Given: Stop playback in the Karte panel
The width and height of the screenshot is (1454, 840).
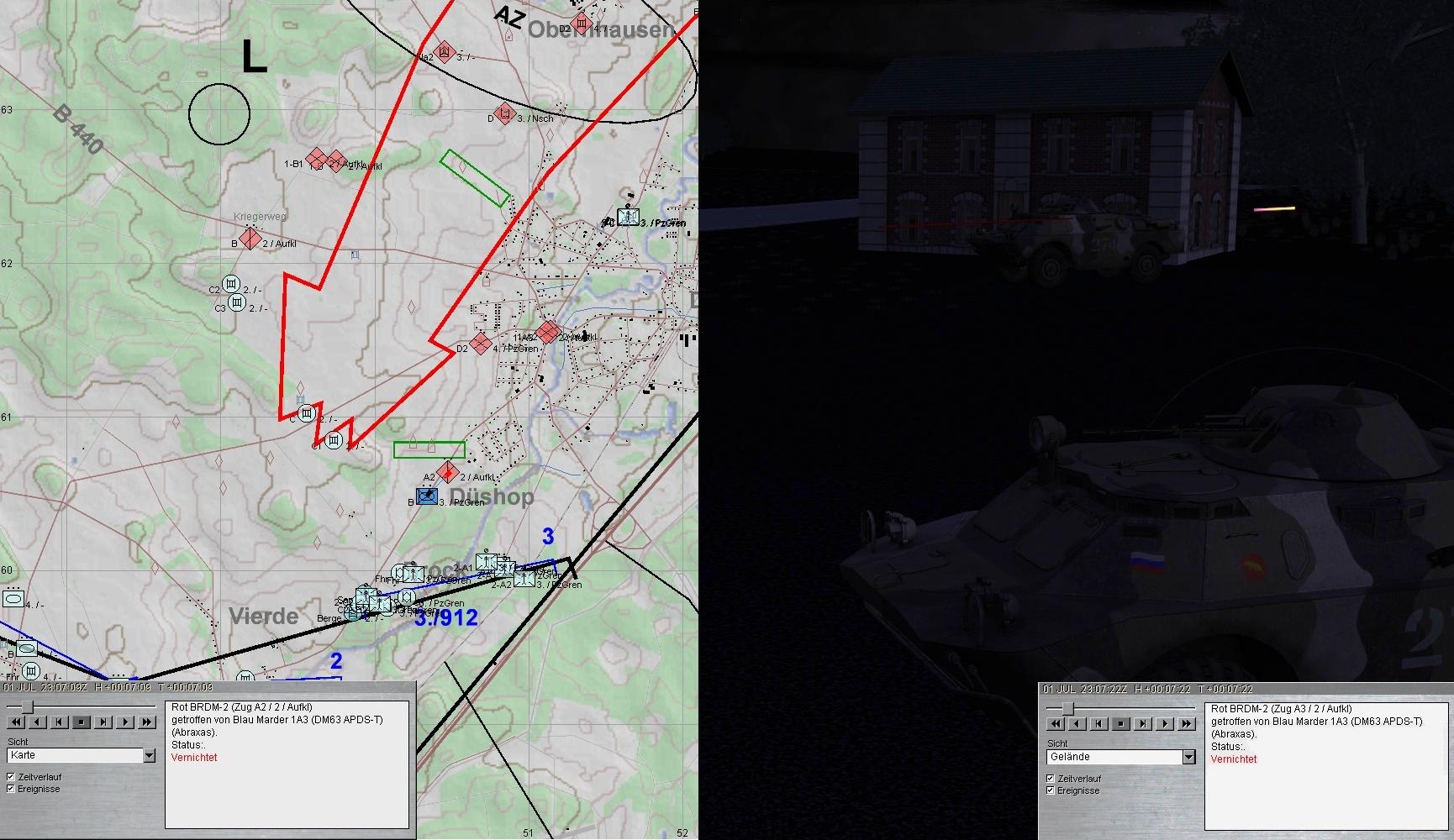Looking at the screenshot, I should click(82, 722).
